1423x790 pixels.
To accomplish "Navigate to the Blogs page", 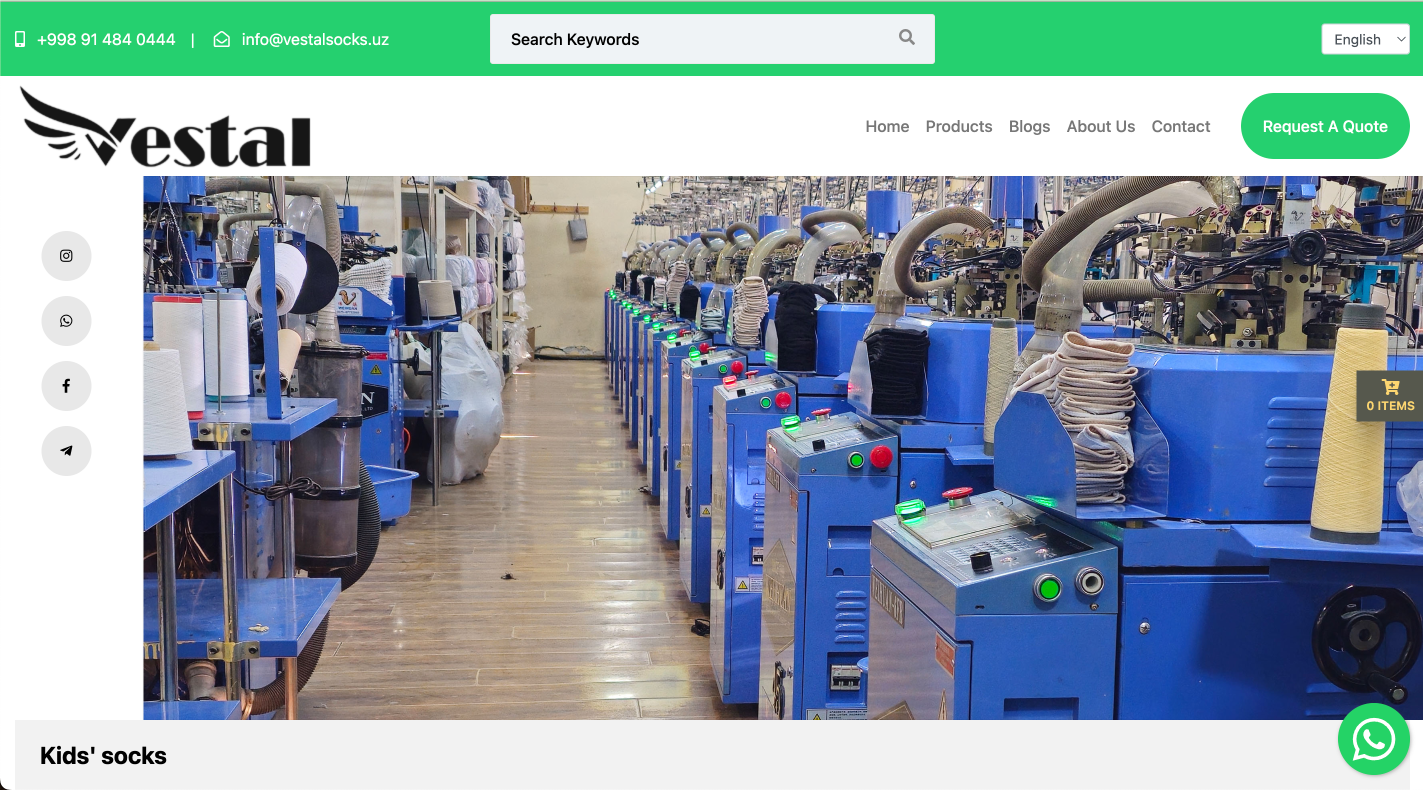I will 1029,127.
